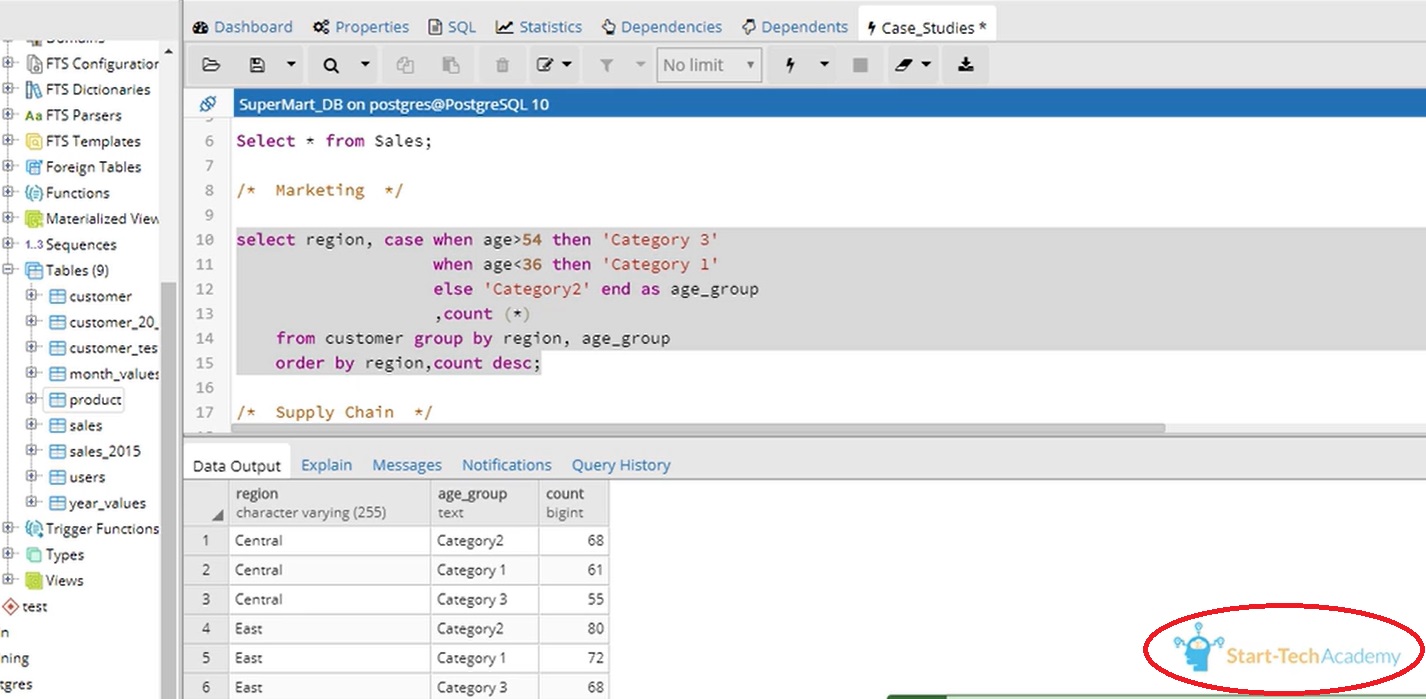Open the Notifications tab
The width and height of the screenshot is (1426, 699).
point(507,465)
